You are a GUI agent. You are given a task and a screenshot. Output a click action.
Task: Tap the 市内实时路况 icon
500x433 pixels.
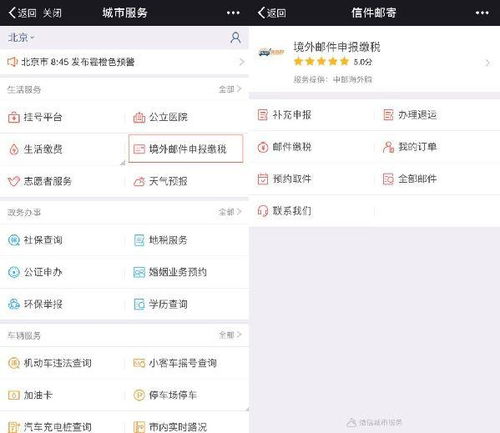(139, 427)
